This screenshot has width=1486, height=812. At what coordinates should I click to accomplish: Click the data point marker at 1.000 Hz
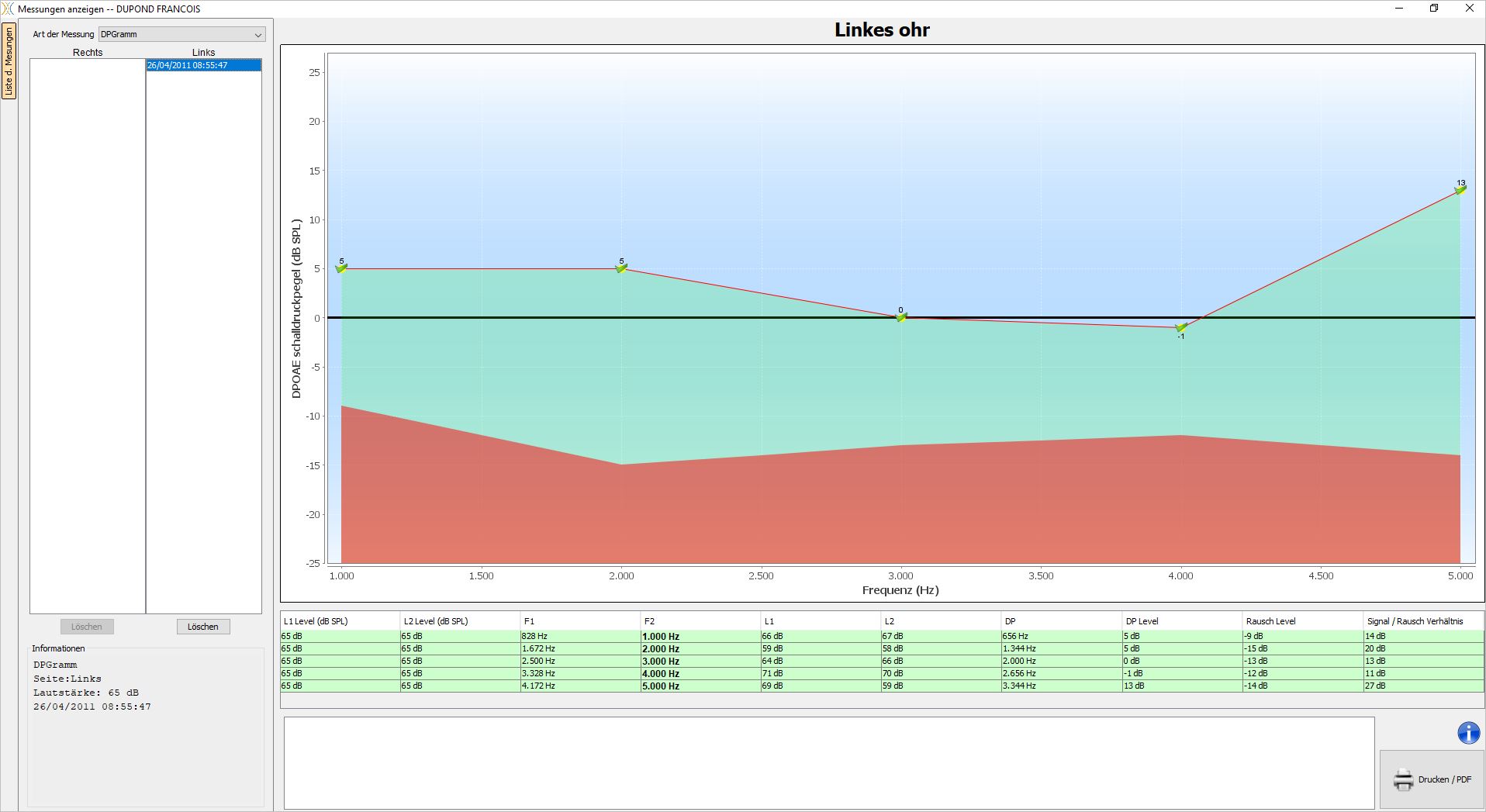[x=341, y=268]
